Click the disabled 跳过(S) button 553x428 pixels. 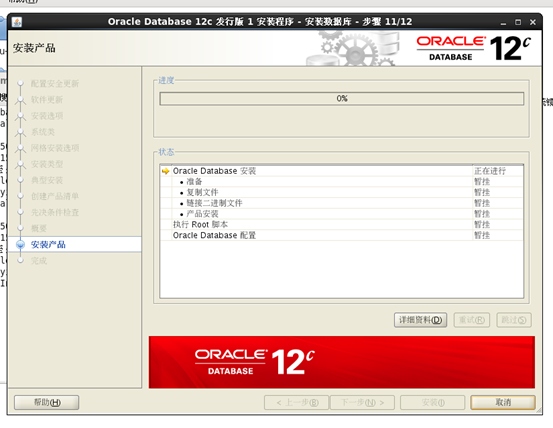coord(514,320)
